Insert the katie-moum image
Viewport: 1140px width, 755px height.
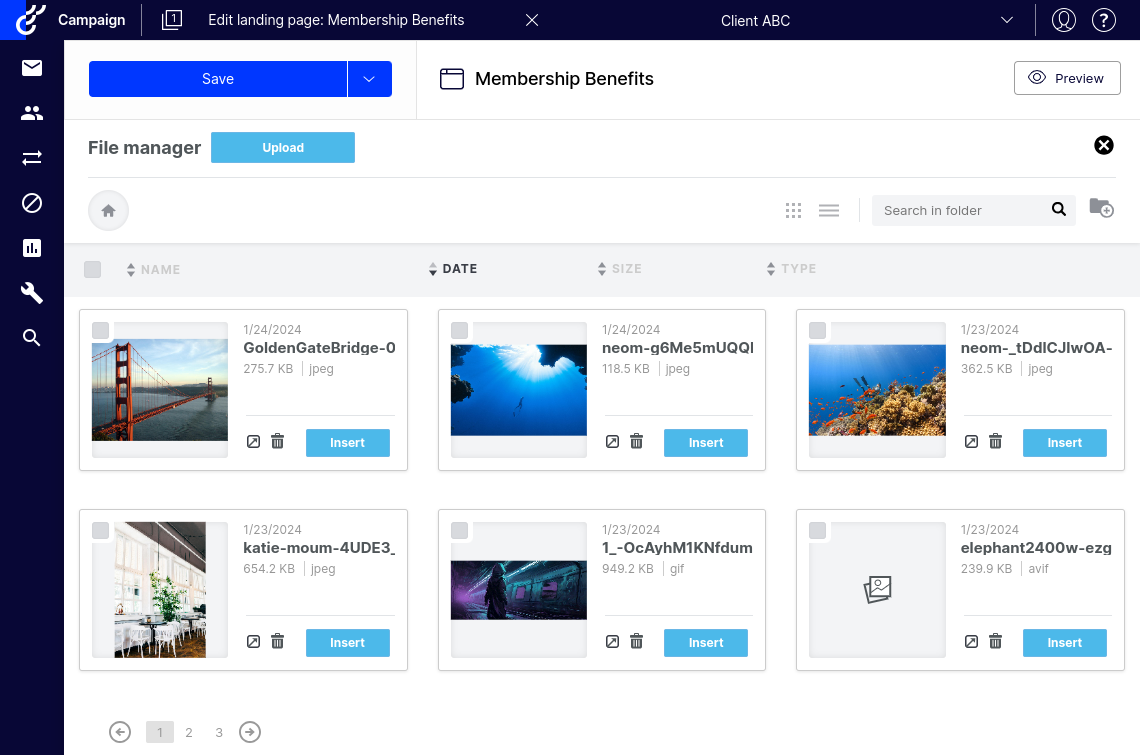tap(347, 643)
